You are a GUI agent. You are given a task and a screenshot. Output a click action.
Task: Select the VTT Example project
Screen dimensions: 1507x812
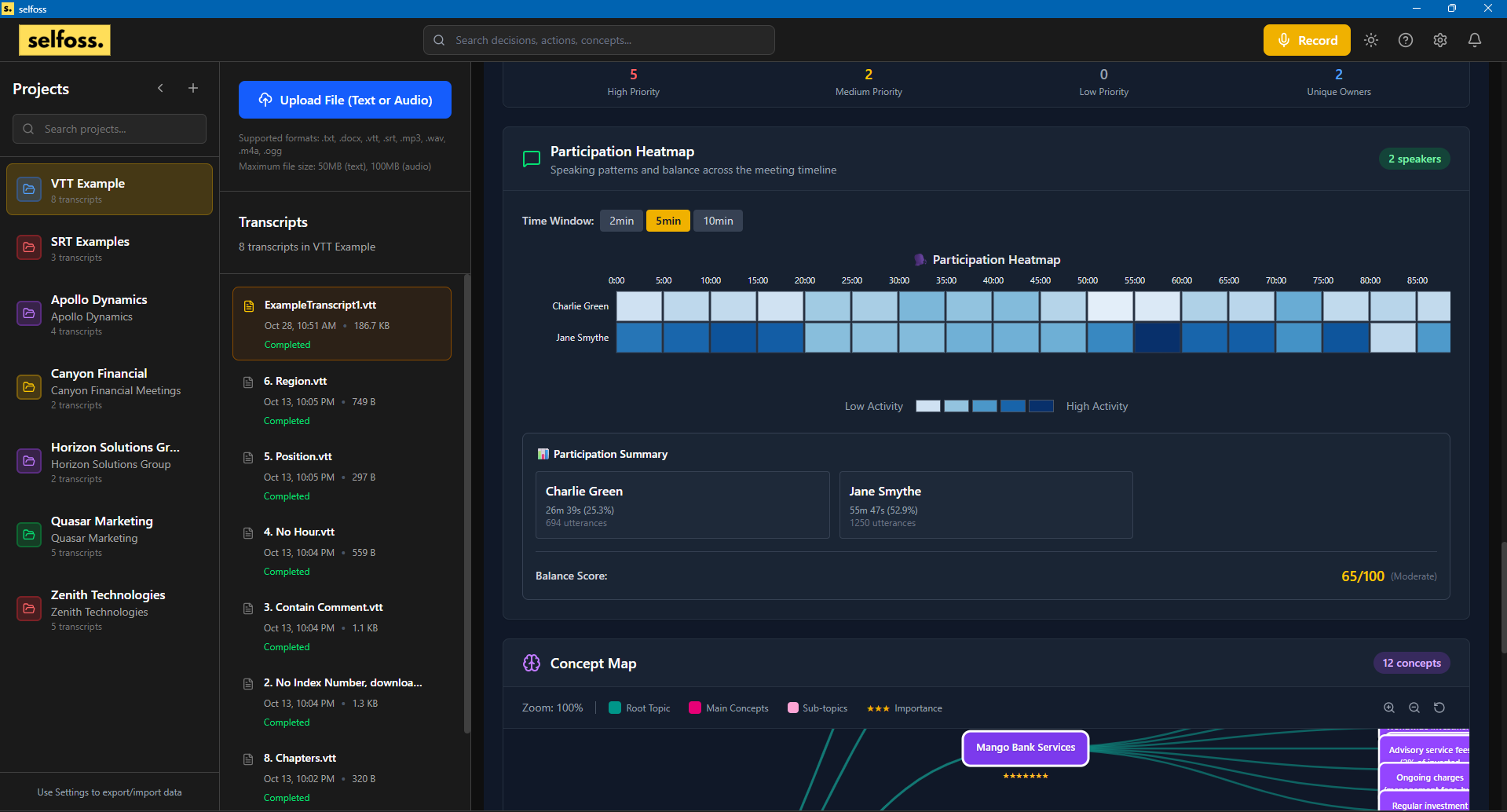[x=109, y=189]
